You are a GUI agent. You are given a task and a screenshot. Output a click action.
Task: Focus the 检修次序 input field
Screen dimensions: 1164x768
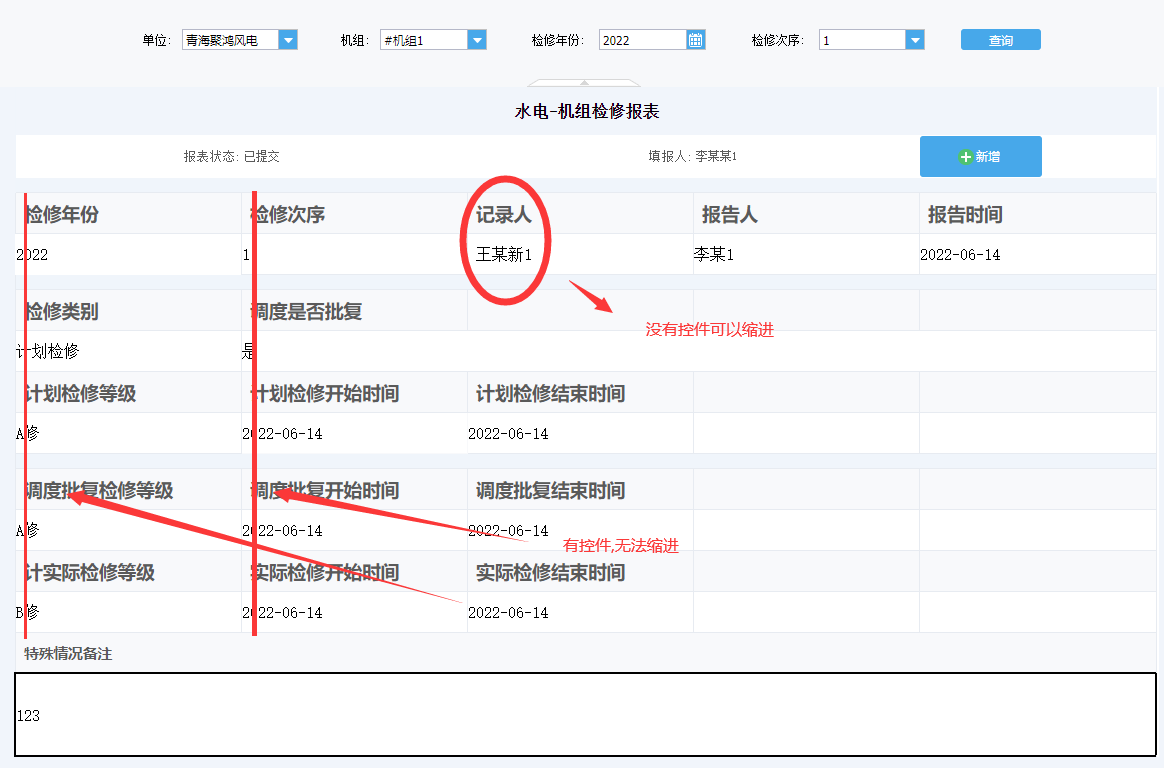863,40
